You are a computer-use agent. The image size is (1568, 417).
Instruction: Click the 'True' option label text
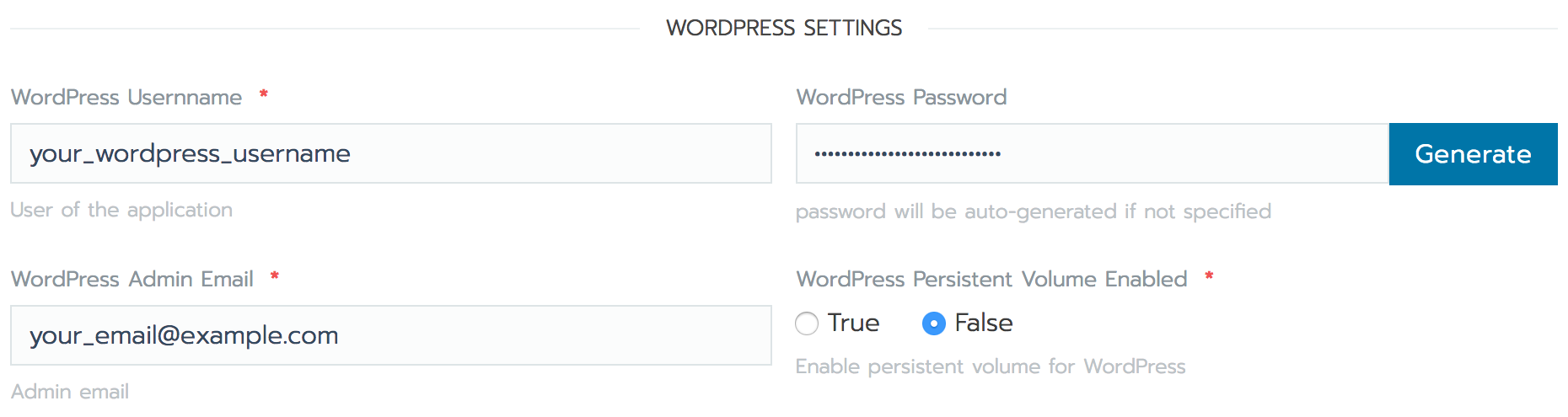click(853, 323)
